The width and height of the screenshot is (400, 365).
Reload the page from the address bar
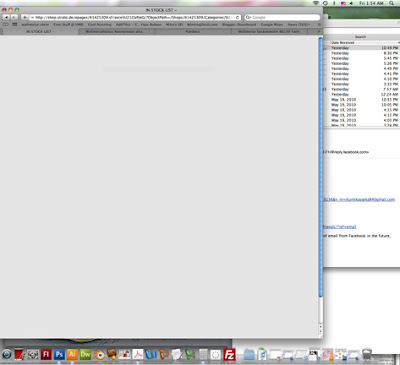pyautogui.click(x=237, y=17)
